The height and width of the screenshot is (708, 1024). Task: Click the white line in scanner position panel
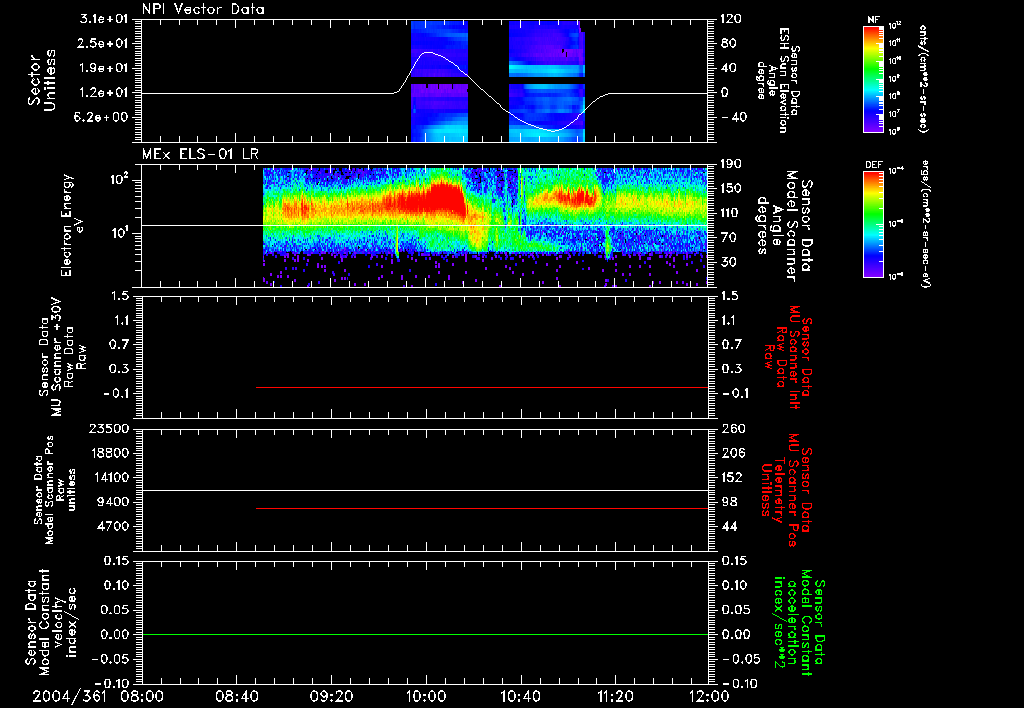[424, 490]
